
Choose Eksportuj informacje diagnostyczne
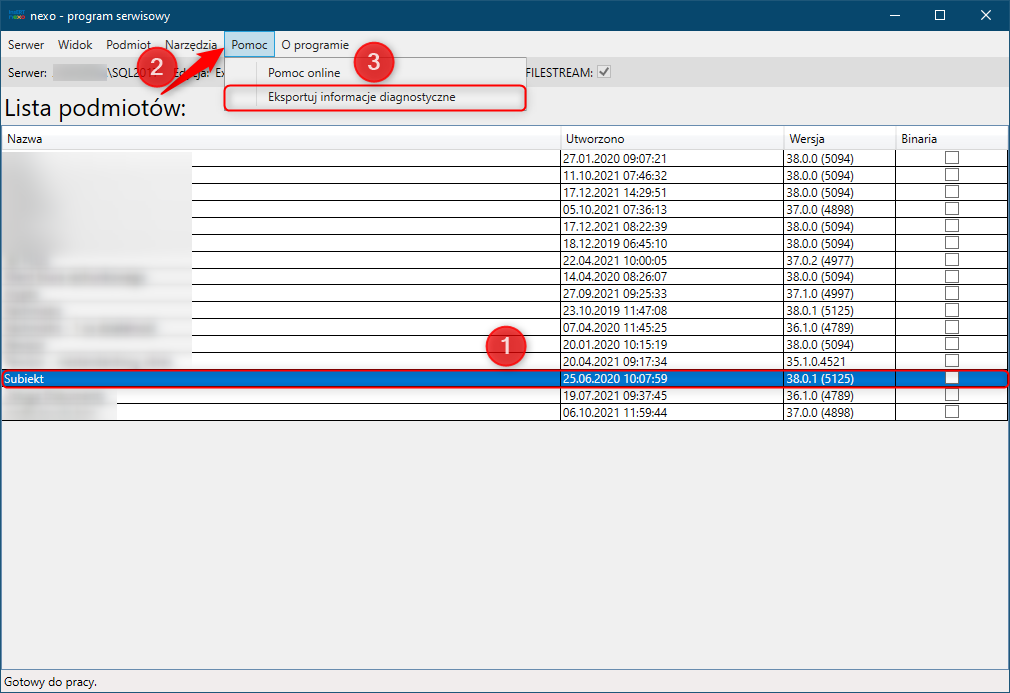coord(362,97)
